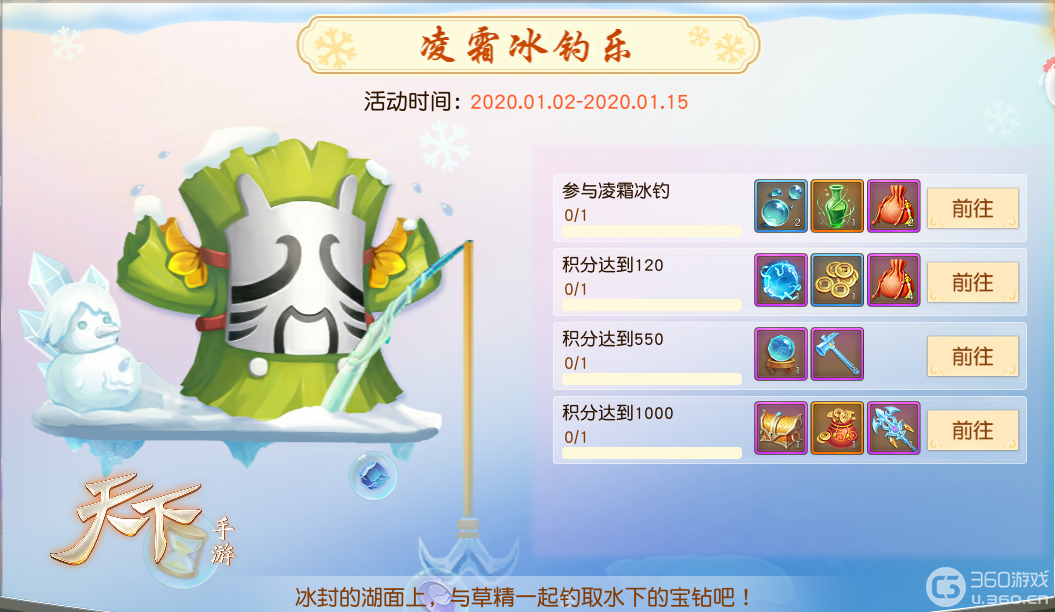Select the blue lightning orb reward

pos(780,280)
